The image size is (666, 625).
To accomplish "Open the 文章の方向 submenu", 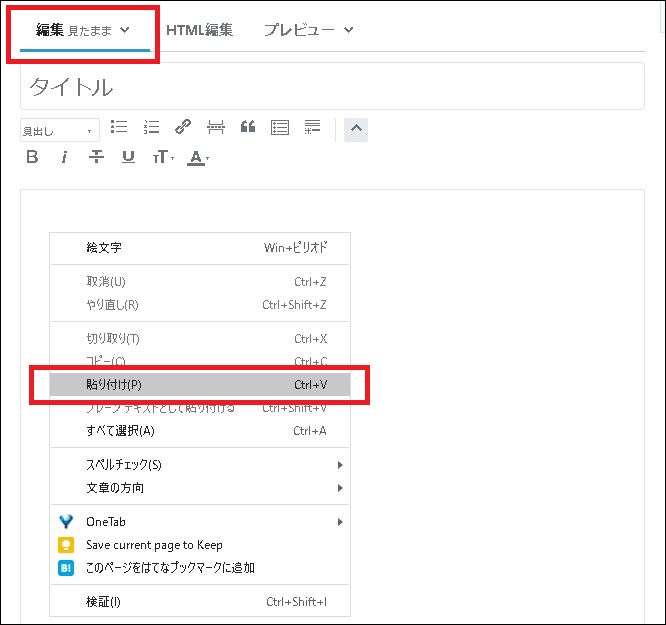I will [x=200, y=488].
